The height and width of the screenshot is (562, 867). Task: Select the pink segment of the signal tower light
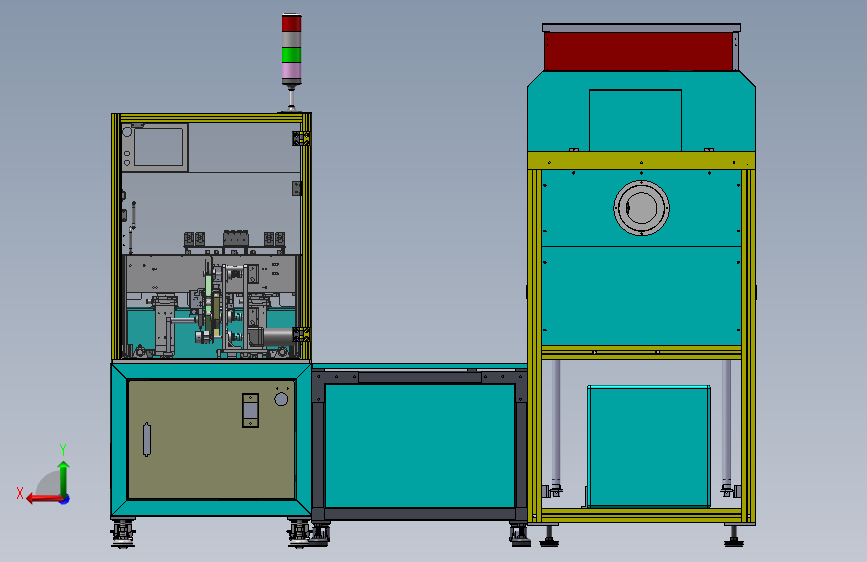tap(291, 71)
